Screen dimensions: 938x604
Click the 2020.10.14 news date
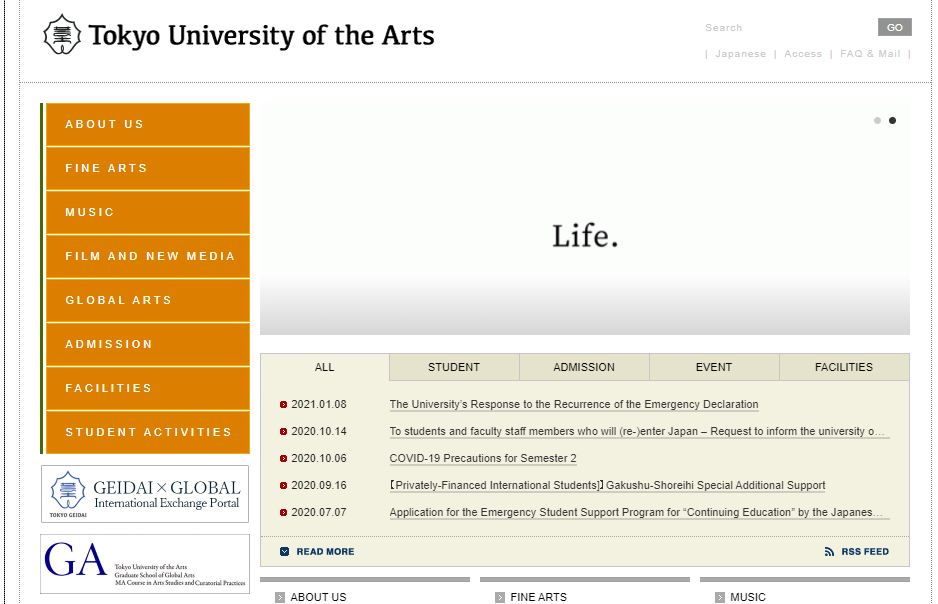click(319, 431)
